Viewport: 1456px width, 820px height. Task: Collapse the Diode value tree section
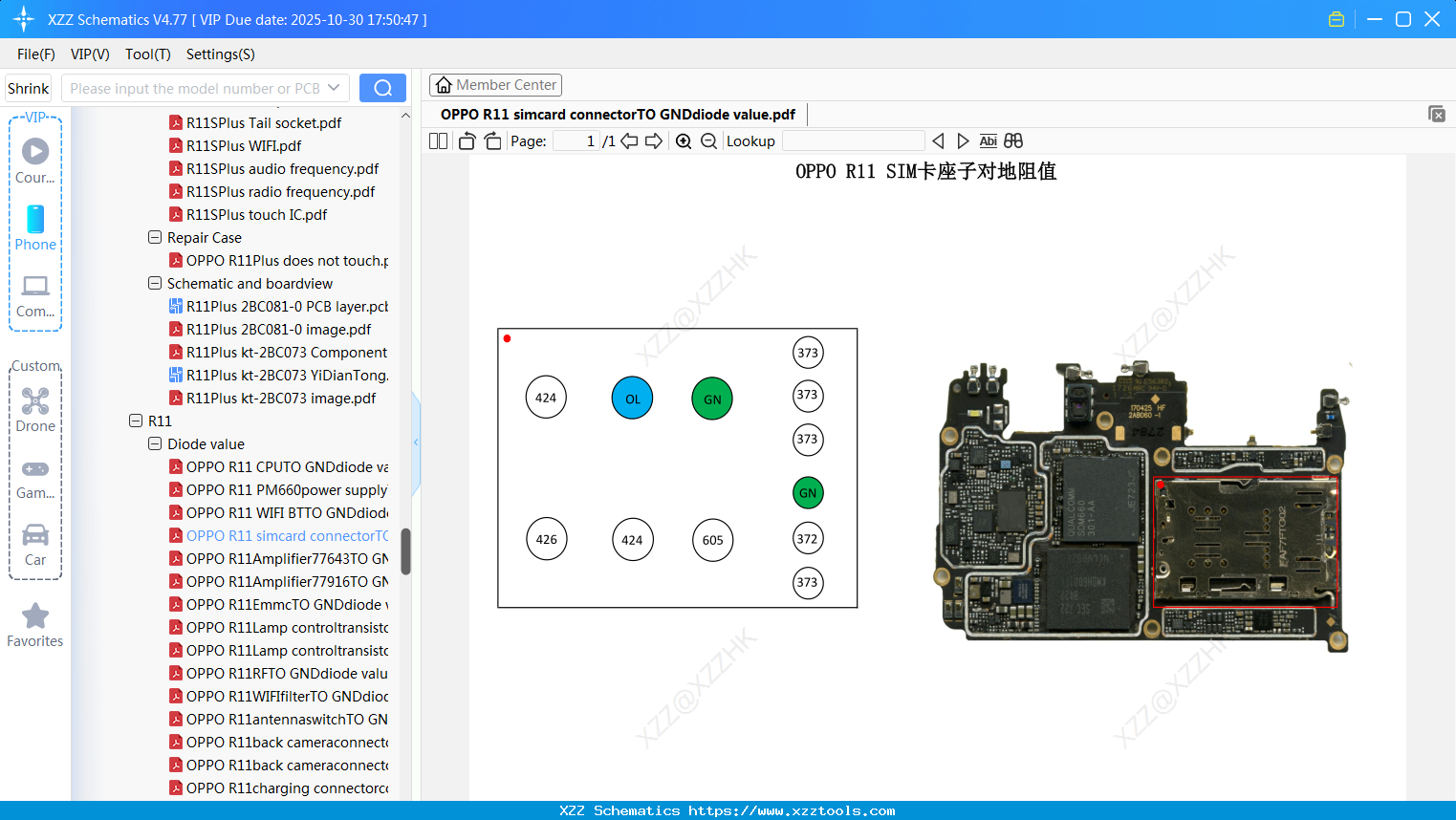[x=154, y=443]
